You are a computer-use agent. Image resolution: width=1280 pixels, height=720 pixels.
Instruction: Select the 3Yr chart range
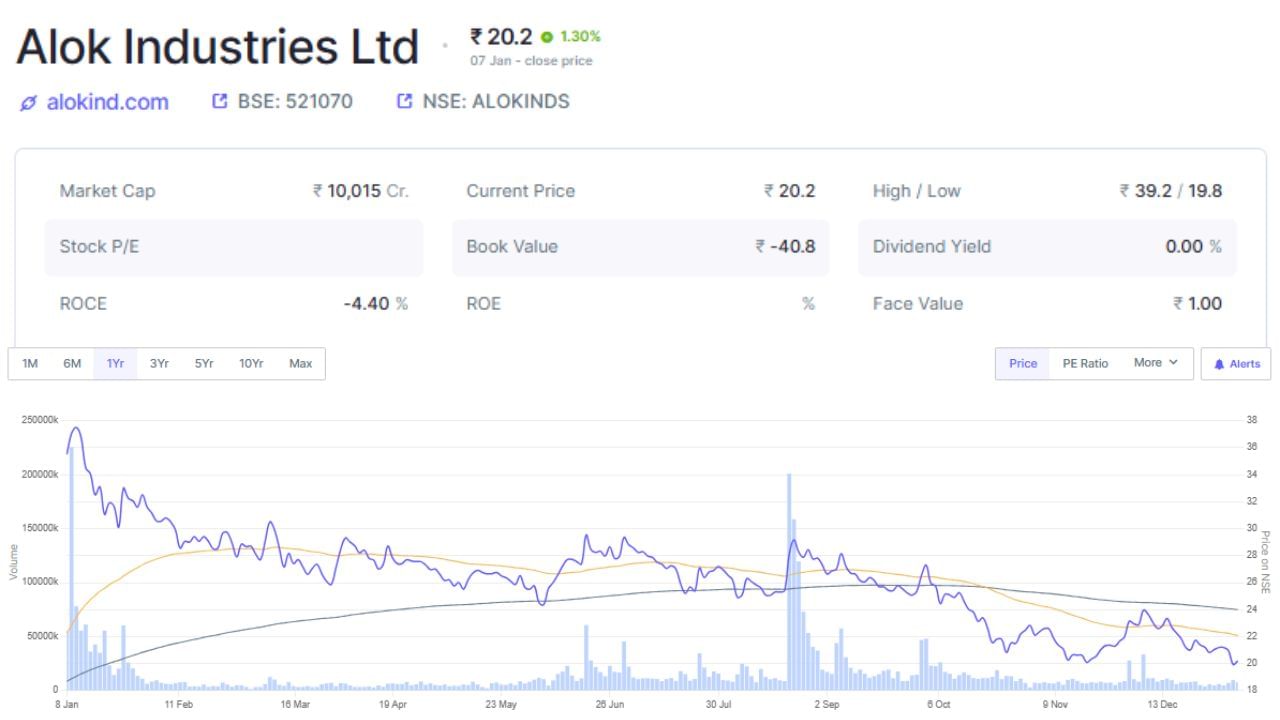pos(159,364)
